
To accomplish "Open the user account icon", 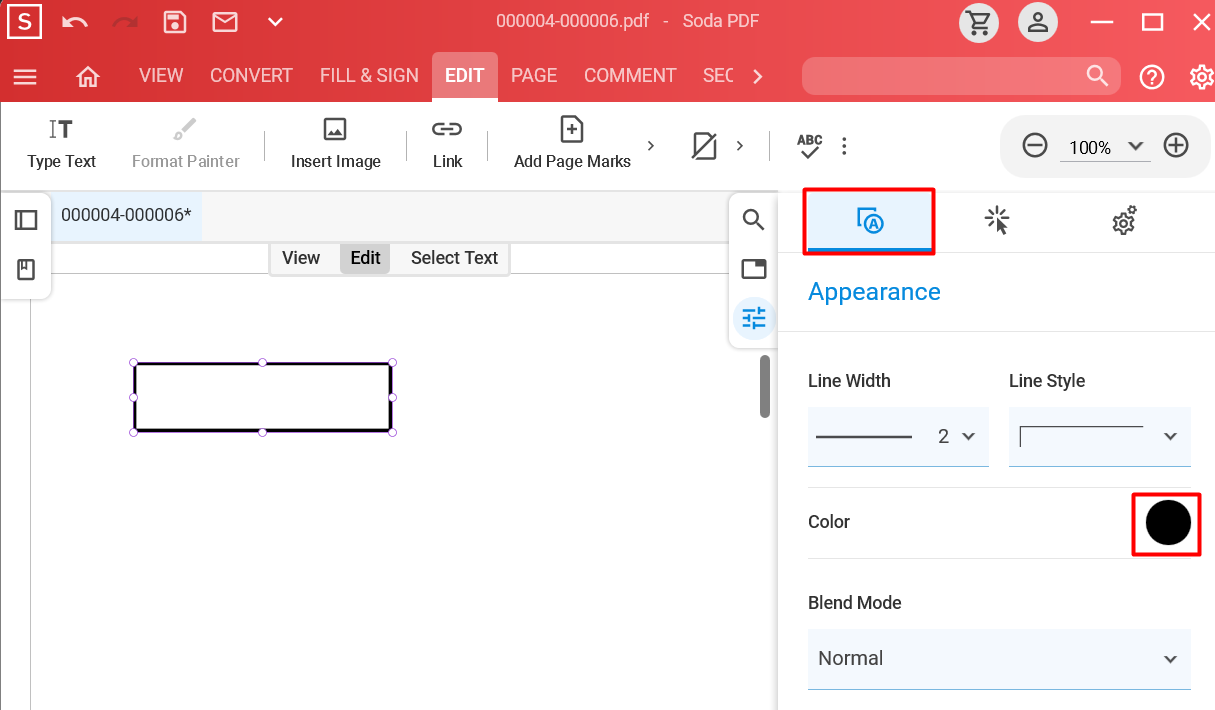I will point(1039,22).
